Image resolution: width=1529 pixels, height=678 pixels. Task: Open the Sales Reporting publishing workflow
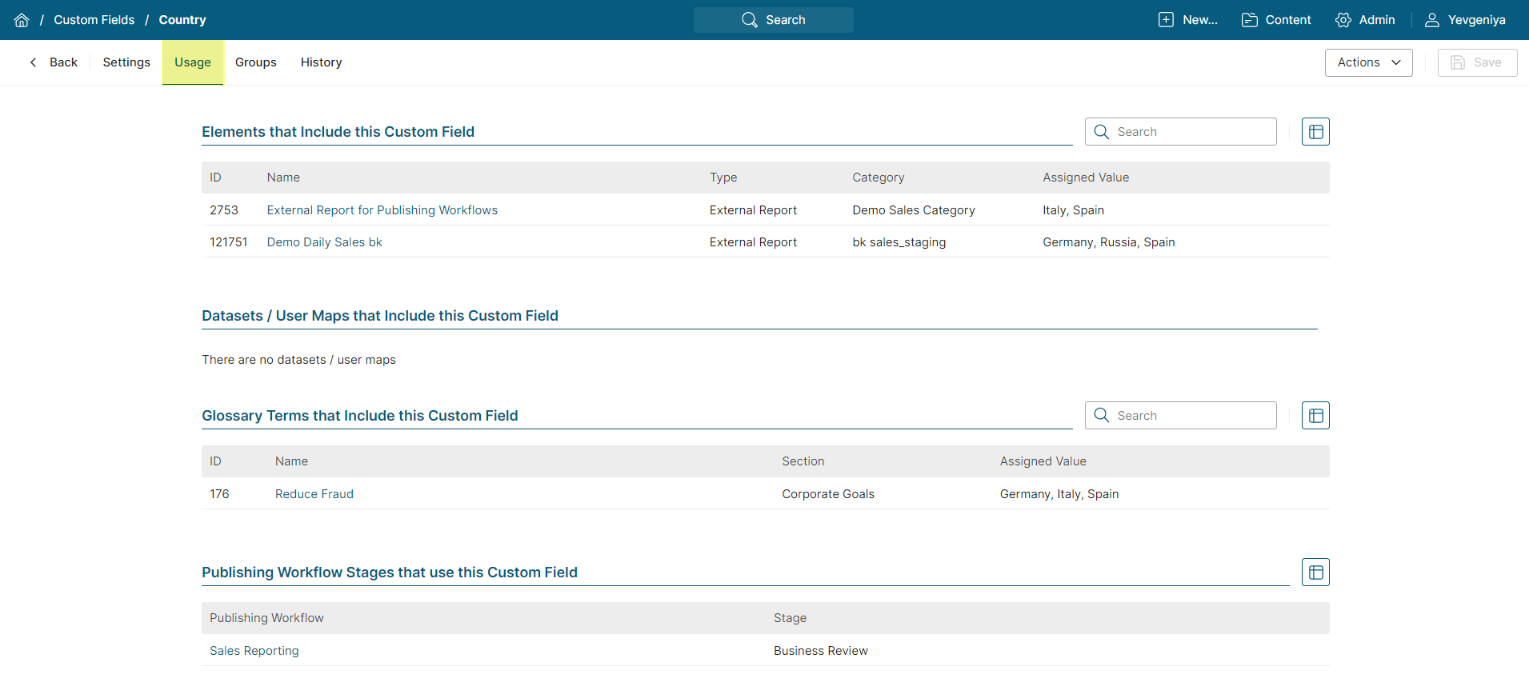coord(254,651)
